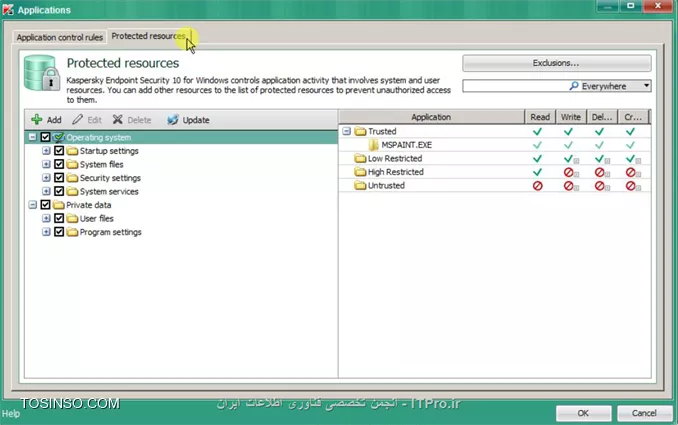This screenshot has height=425, width=678.
Task: Toggle the Startup settings checkbox
Action: (59, 151)
